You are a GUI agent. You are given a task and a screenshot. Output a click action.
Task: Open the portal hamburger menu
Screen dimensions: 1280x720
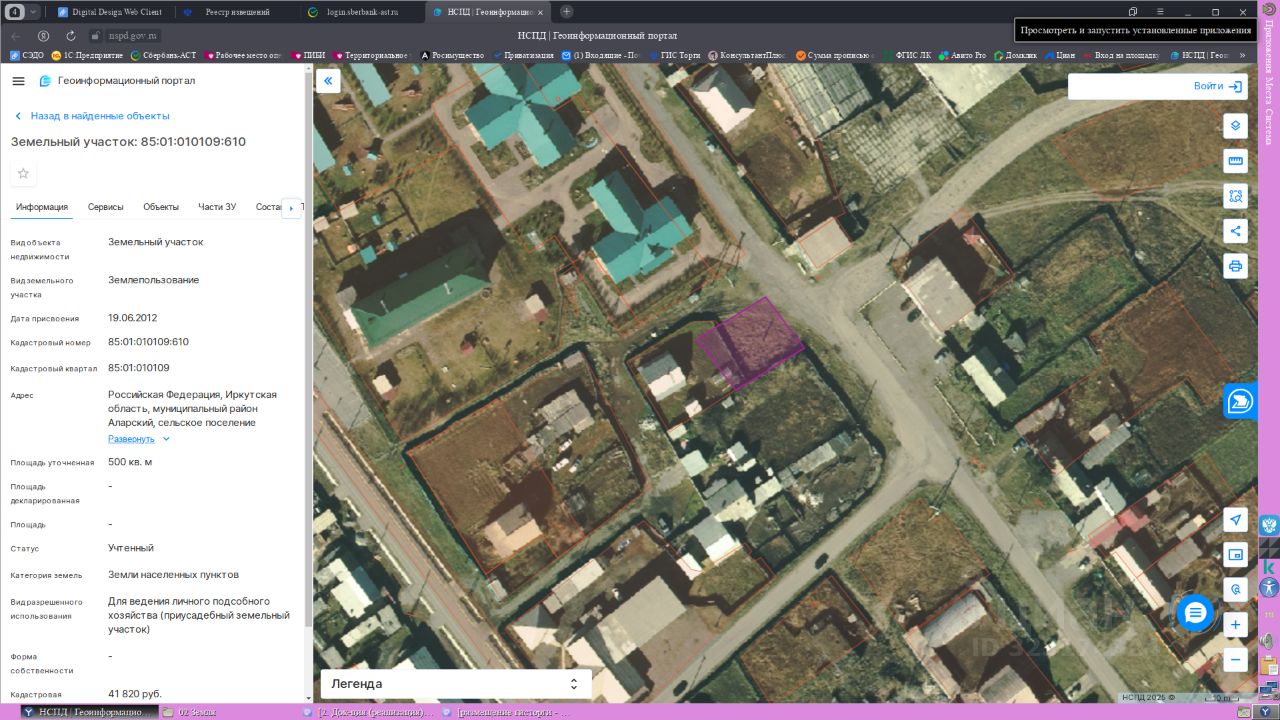[18, 81]
